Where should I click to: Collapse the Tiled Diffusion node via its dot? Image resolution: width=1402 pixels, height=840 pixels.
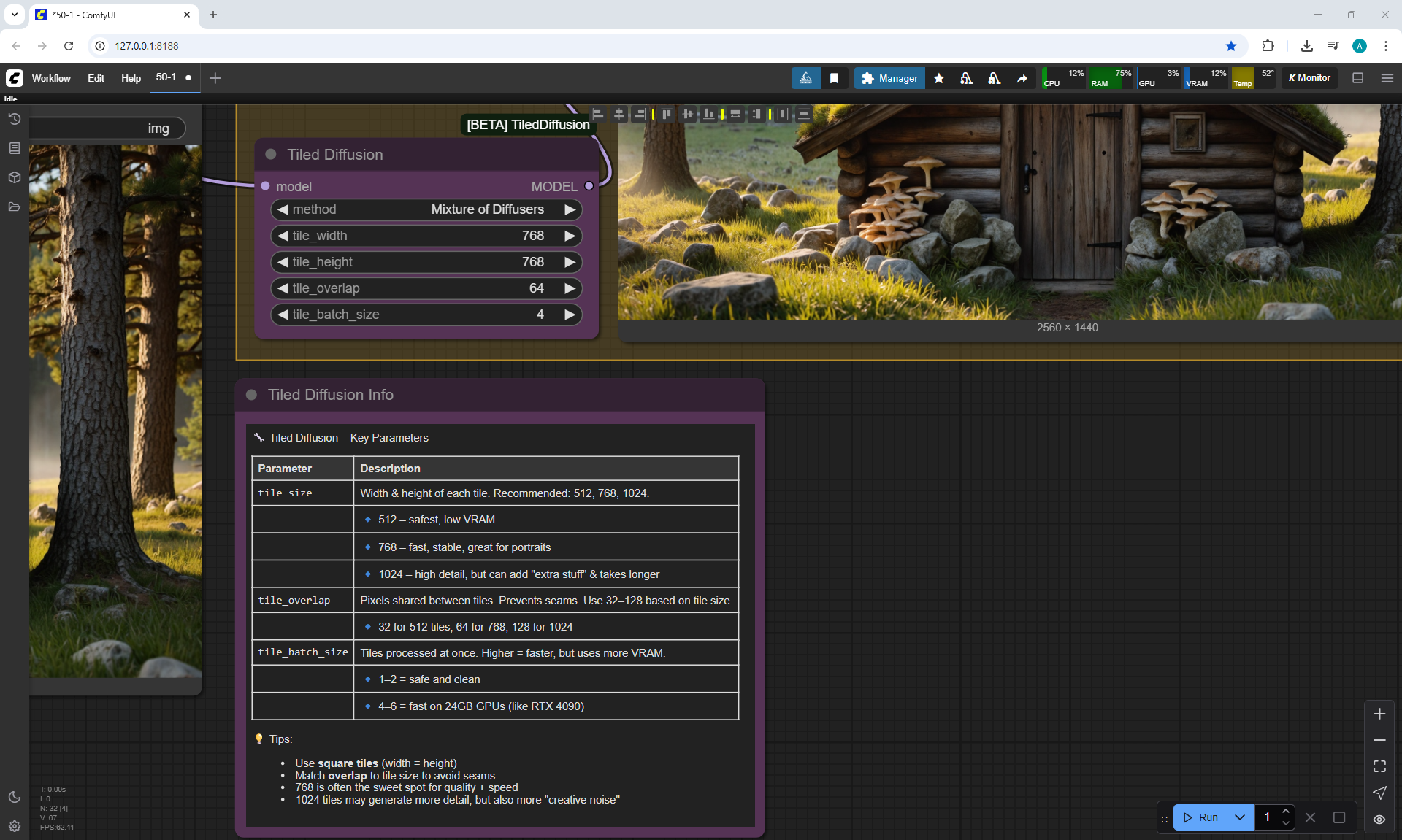click(x=271, y=155)
